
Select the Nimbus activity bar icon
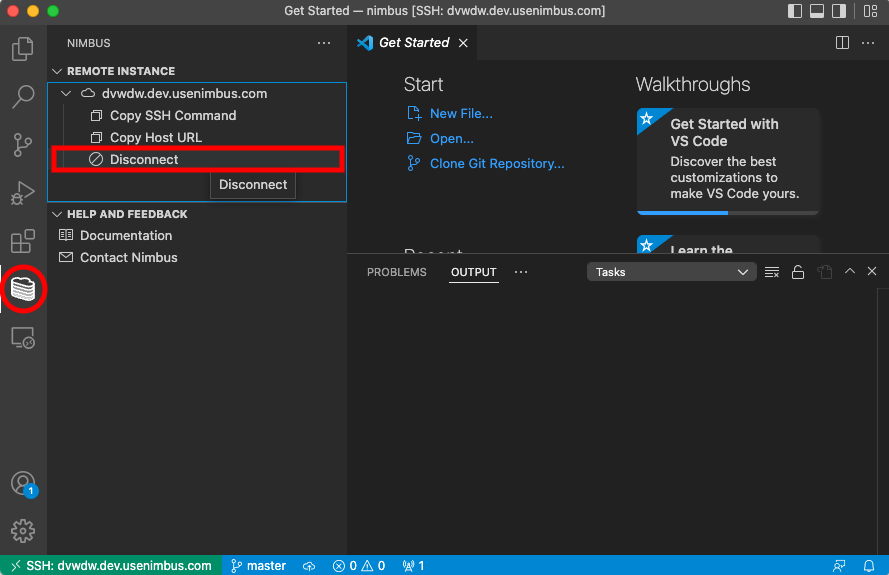pos(22,289)
